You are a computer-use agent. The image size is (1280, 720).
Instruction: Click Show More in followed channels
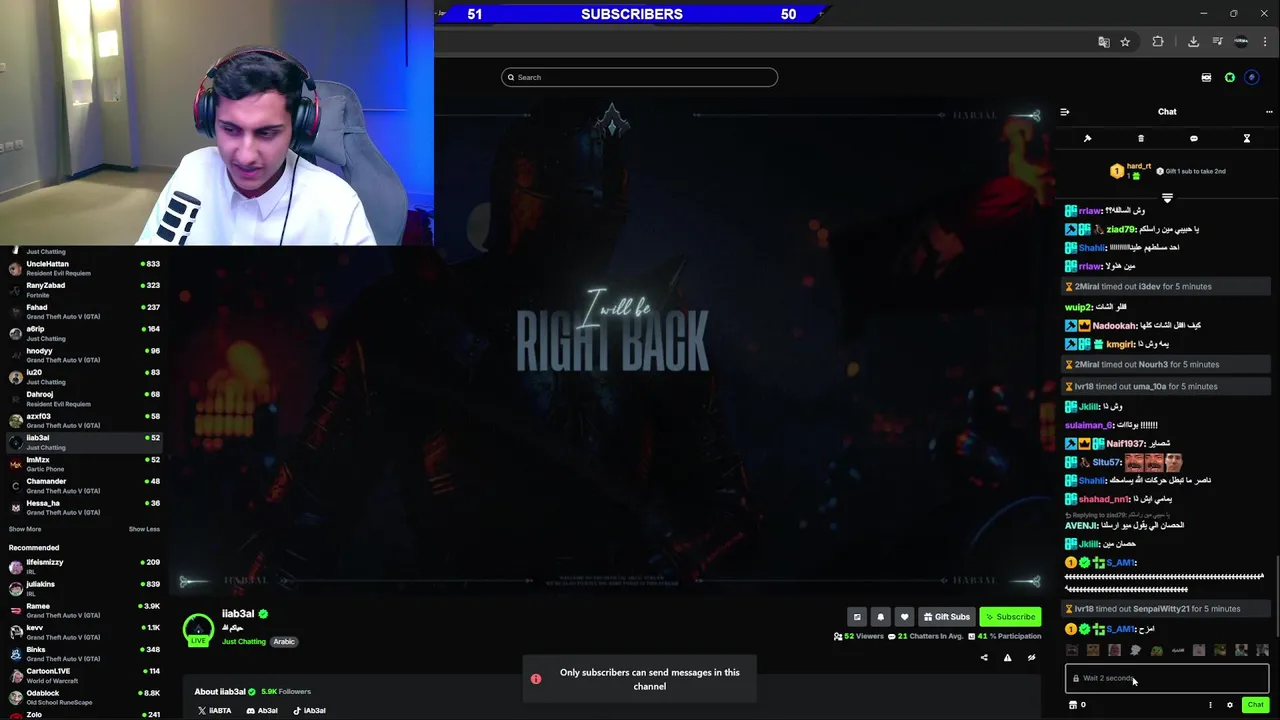[x=25, y=529]
